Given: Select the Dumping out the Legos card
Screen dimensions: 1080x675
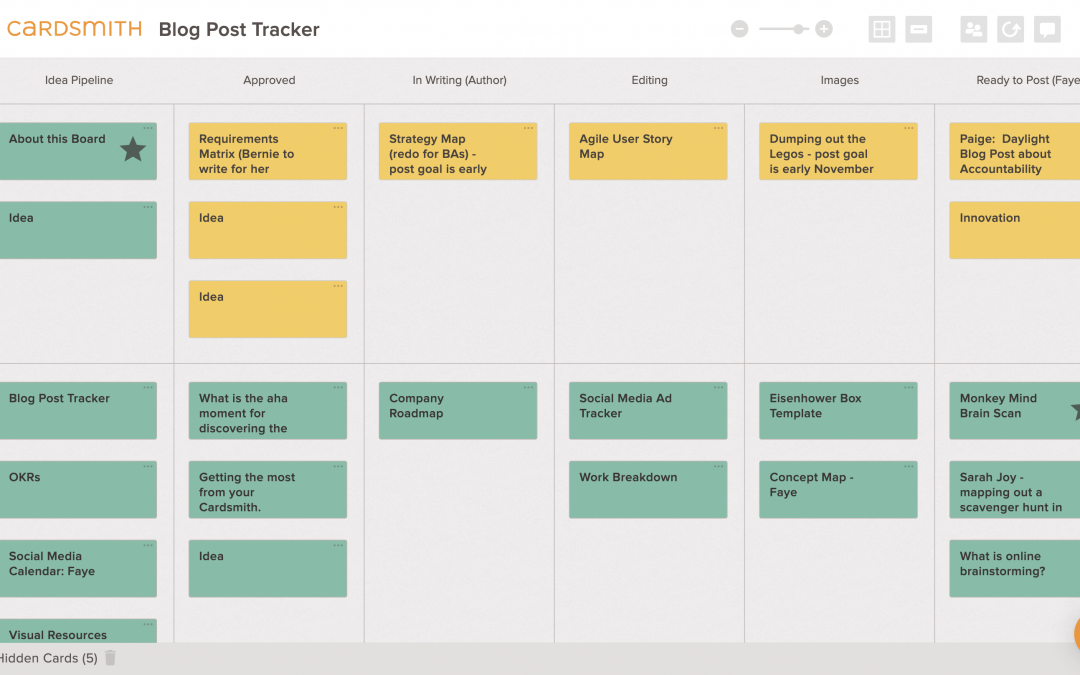Looking at the screenshot, I should tap(838, 152).
